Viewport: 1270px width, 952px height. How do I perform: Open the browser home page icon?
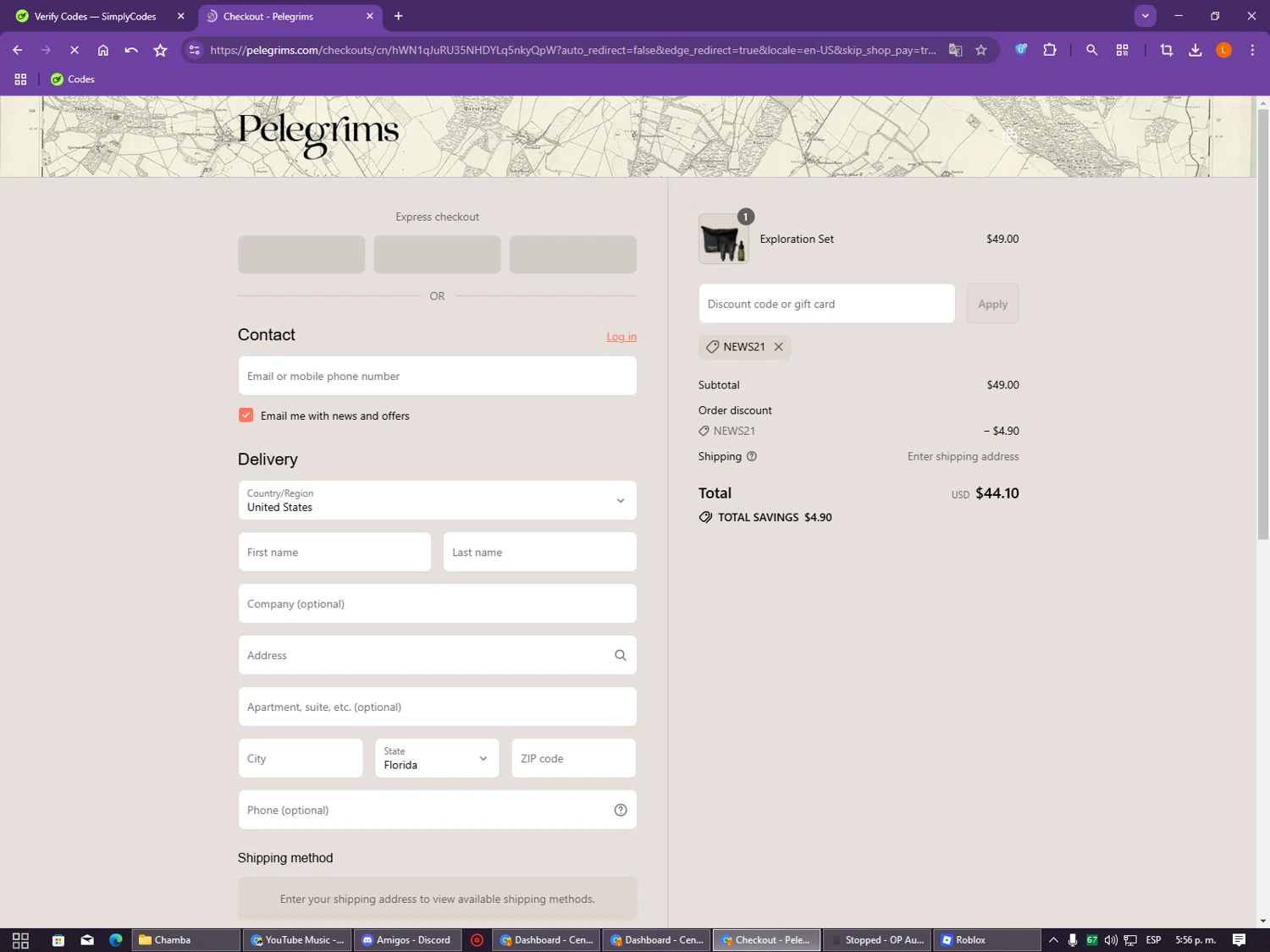pos(103,50)
